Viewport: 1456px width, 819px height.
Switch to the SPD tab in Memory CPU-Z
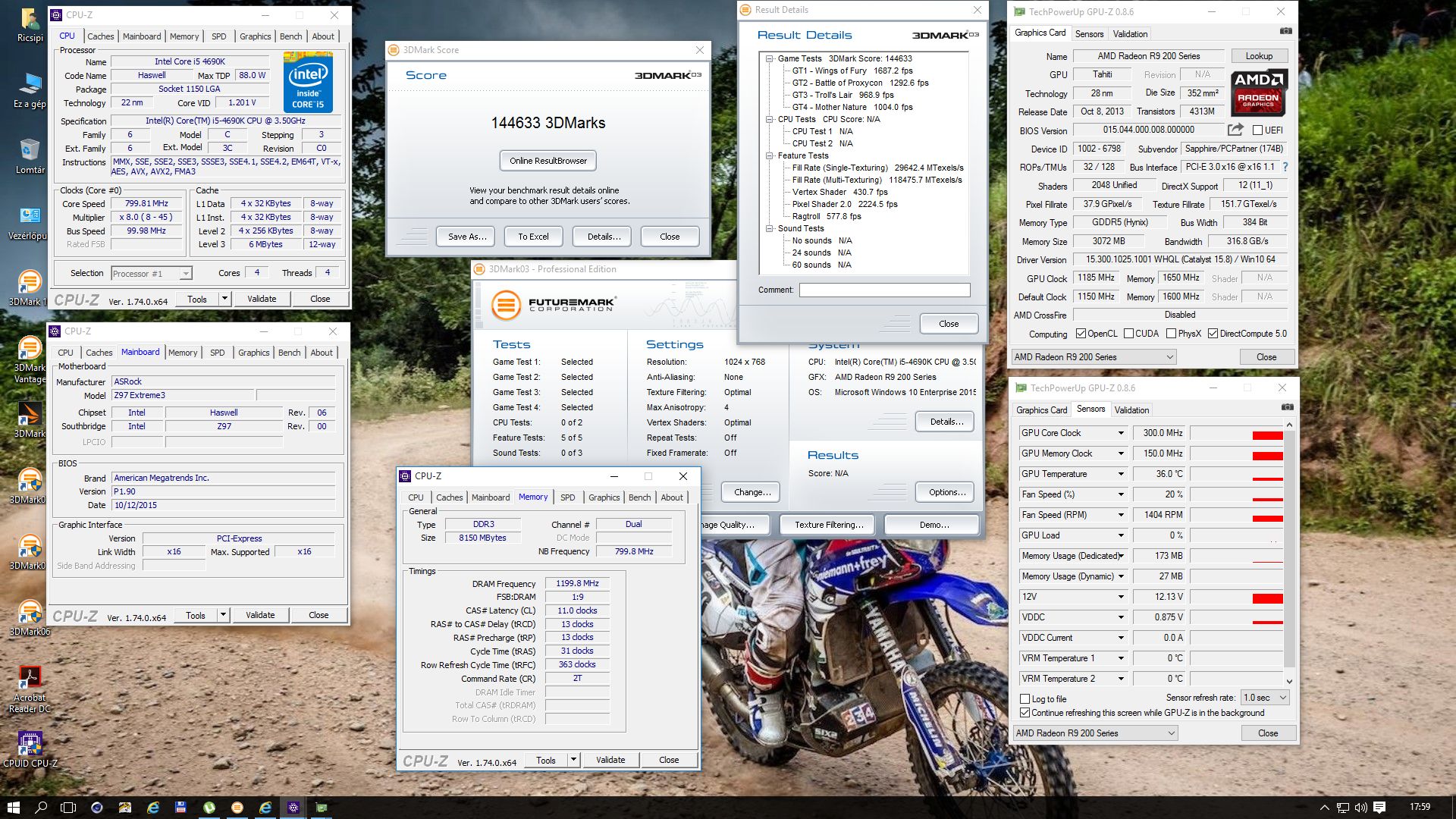(x=567, y=497)
